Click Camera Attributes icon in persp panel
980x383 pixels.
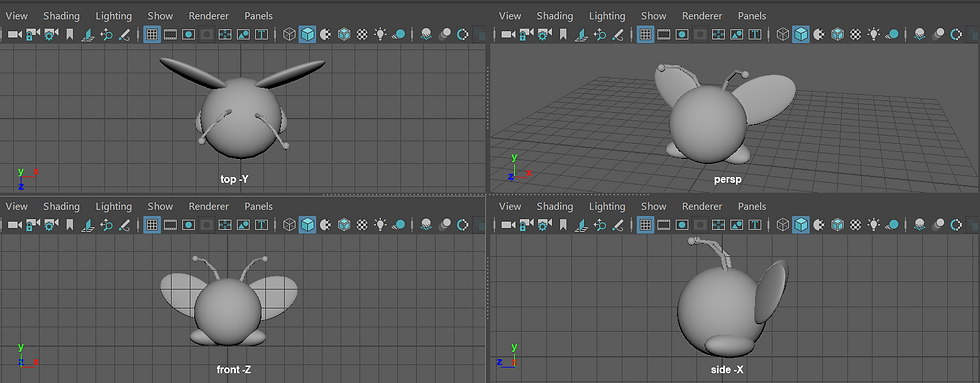pos(544,34)
